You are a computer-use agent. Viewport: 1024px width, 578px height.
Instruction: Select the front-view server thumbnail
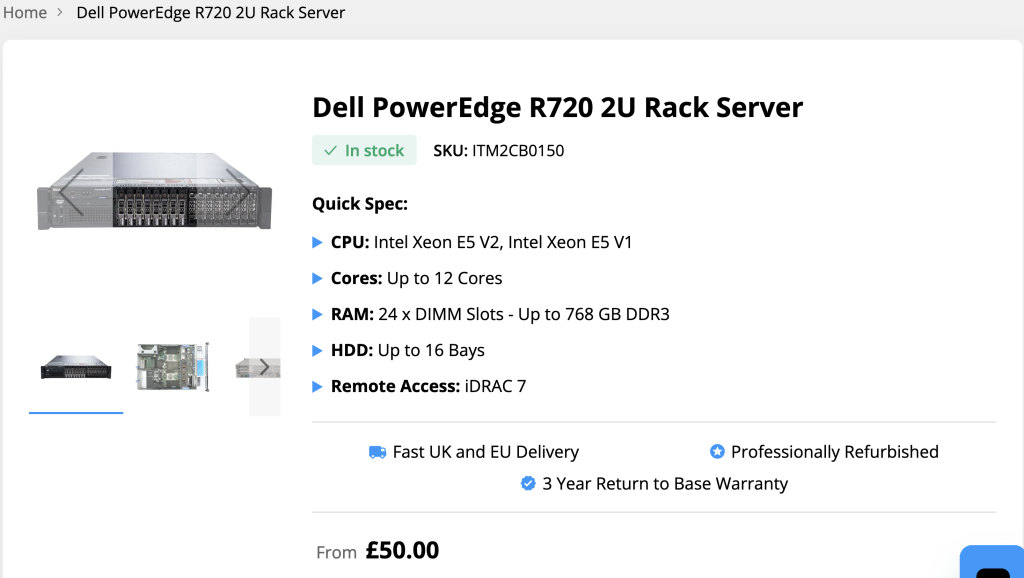point(76,367)
